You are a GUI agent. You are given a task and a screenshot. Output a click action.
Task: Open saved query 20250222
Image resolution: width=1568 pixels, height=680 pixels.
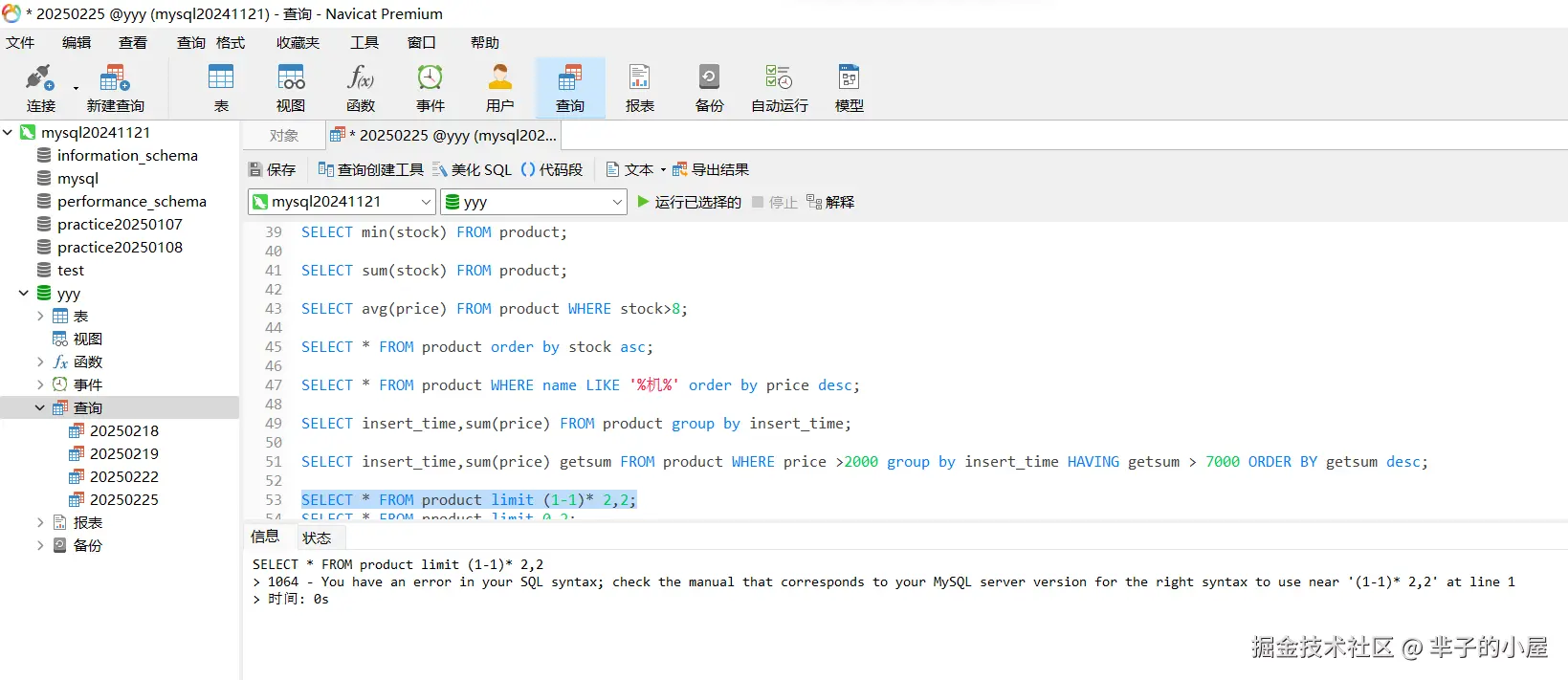(x=123, y=476)
